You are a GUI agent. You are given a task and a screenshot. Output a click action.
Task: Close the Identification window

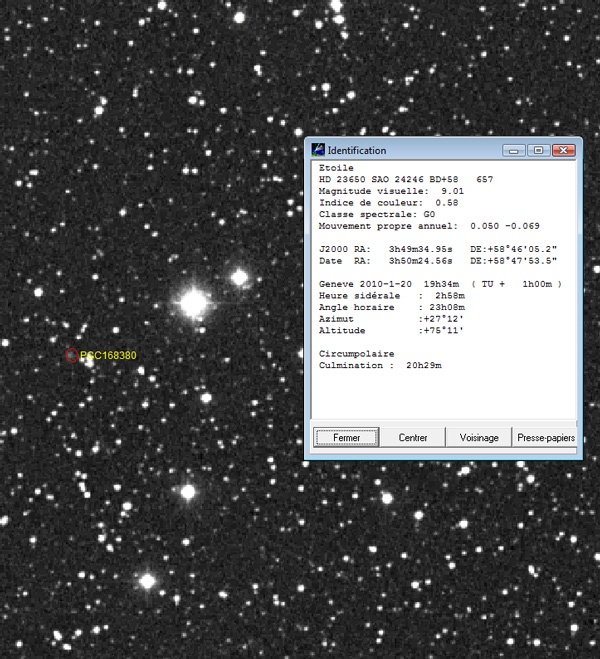pos(563,150)
